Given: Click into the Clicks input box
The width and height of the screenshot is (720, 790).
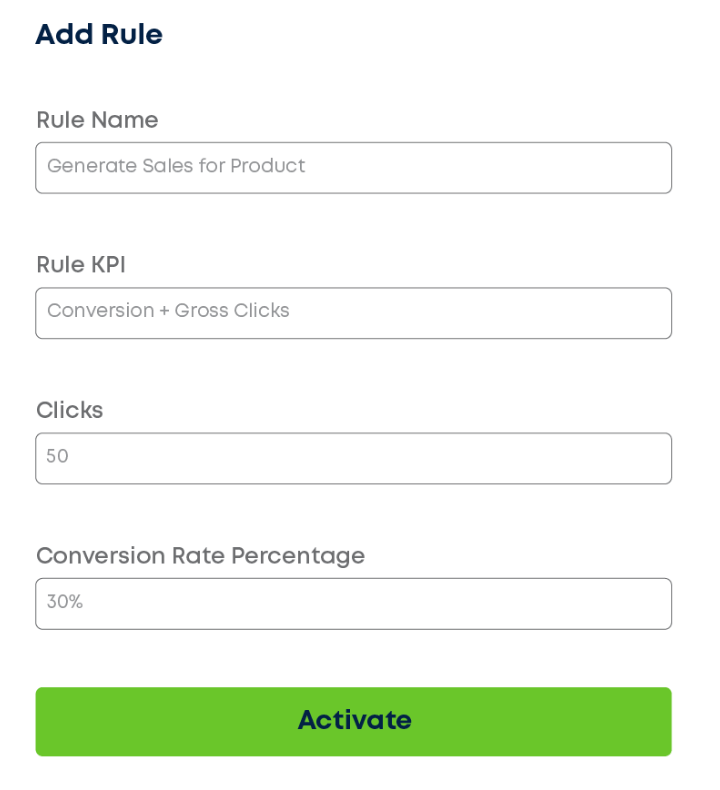Looking at the screenshot, I should point(353,458).
